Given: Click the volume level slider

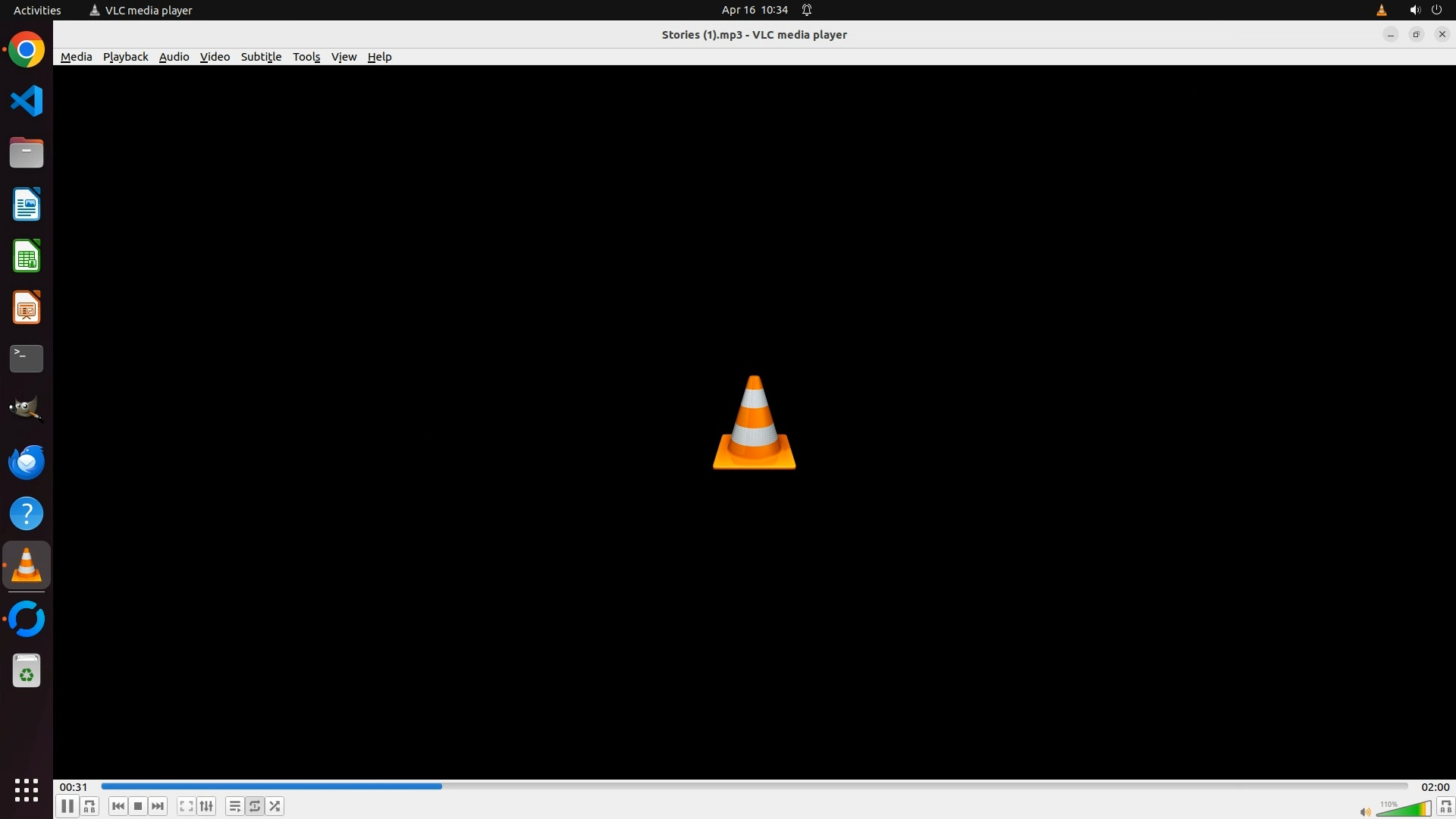Looking at the screenshot, I should point(1403,809).
